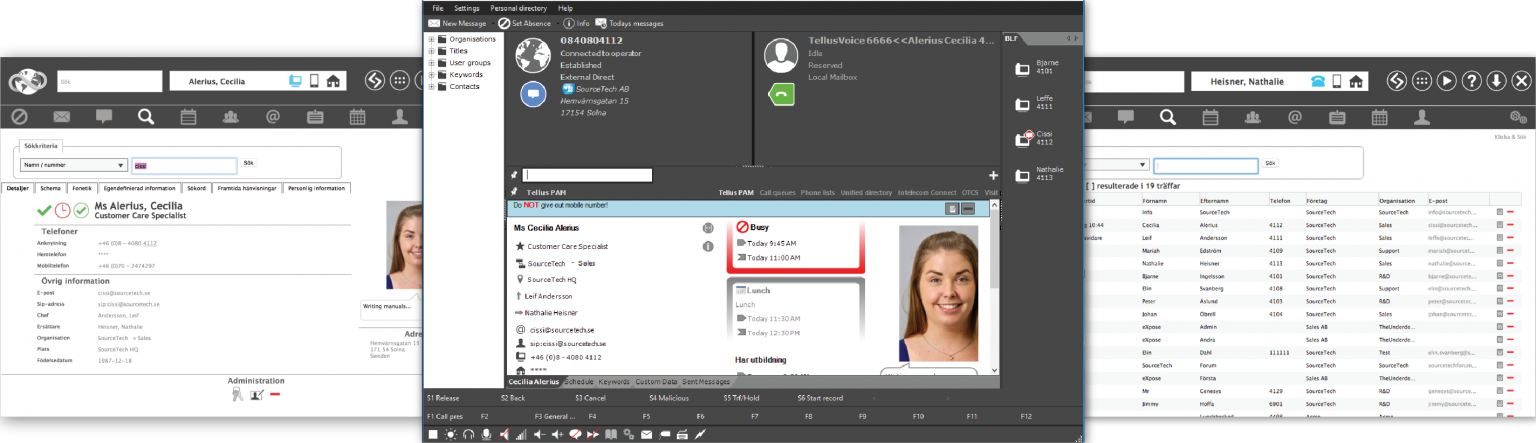This screenshot has width=1536, height=443.
Task: Click New Message in the toolbar
Action: (x=457, y=23)
